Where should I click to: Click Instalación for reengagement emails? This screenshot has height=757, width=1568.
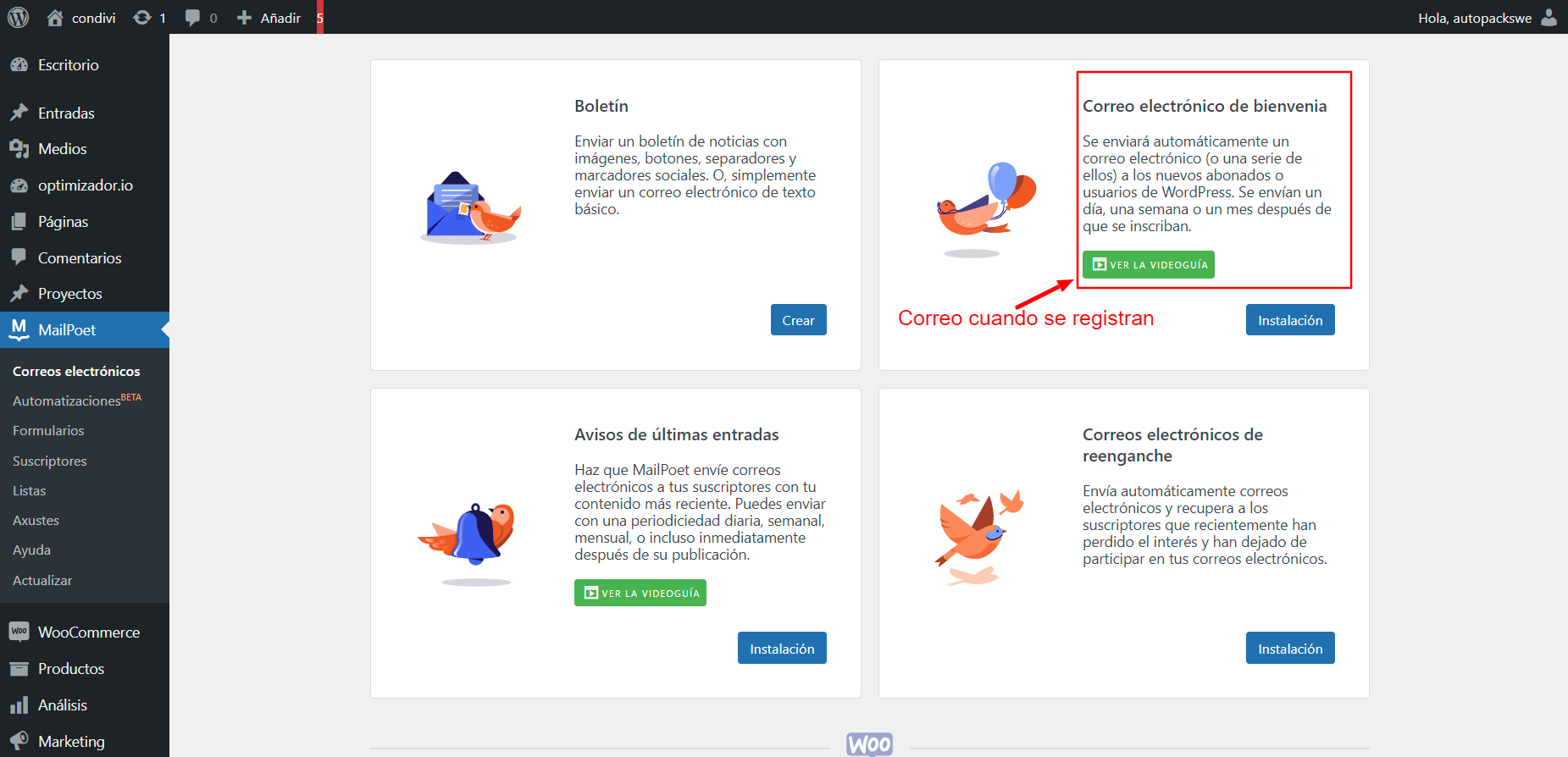tap(1290, 649)
